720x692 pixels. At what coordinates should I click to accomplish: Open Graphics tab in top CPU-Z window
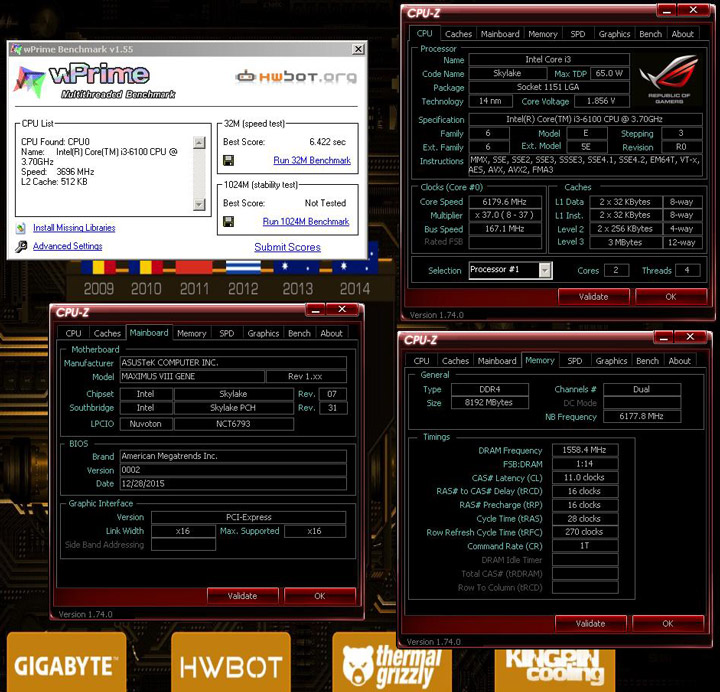614,34
